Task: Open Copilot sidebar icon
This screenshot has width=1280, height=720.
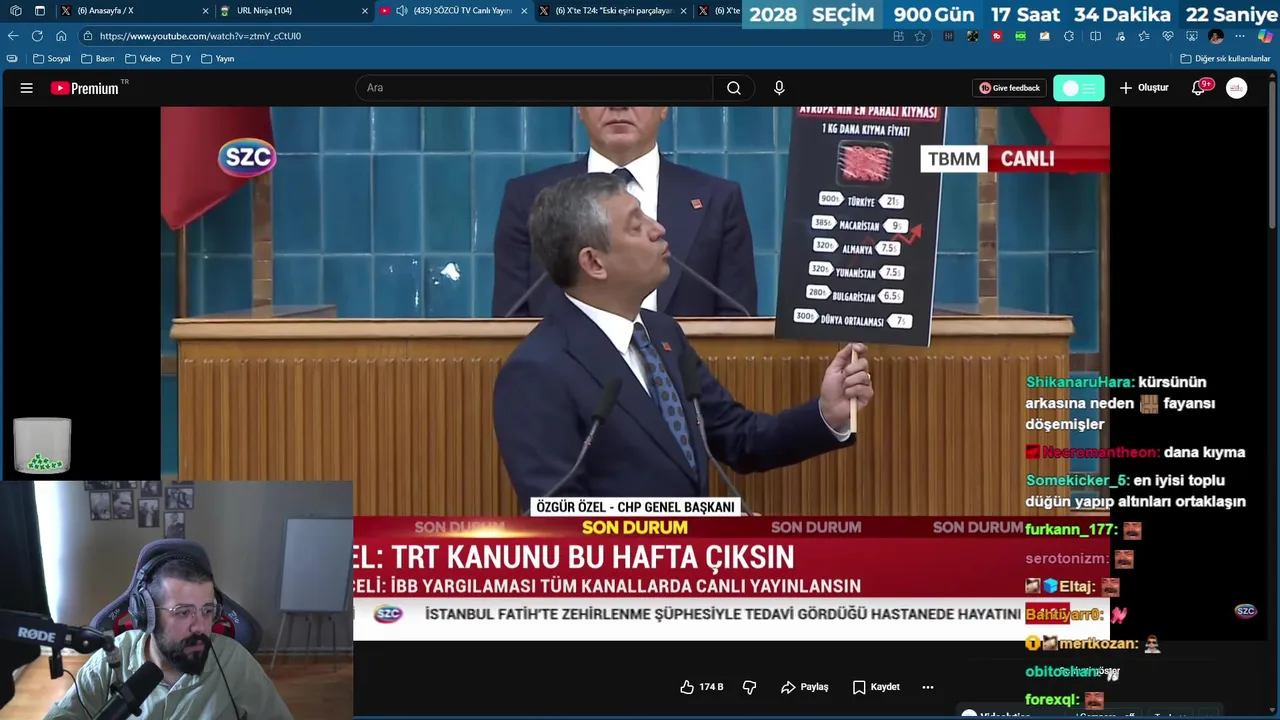Action: (1265, 36)
